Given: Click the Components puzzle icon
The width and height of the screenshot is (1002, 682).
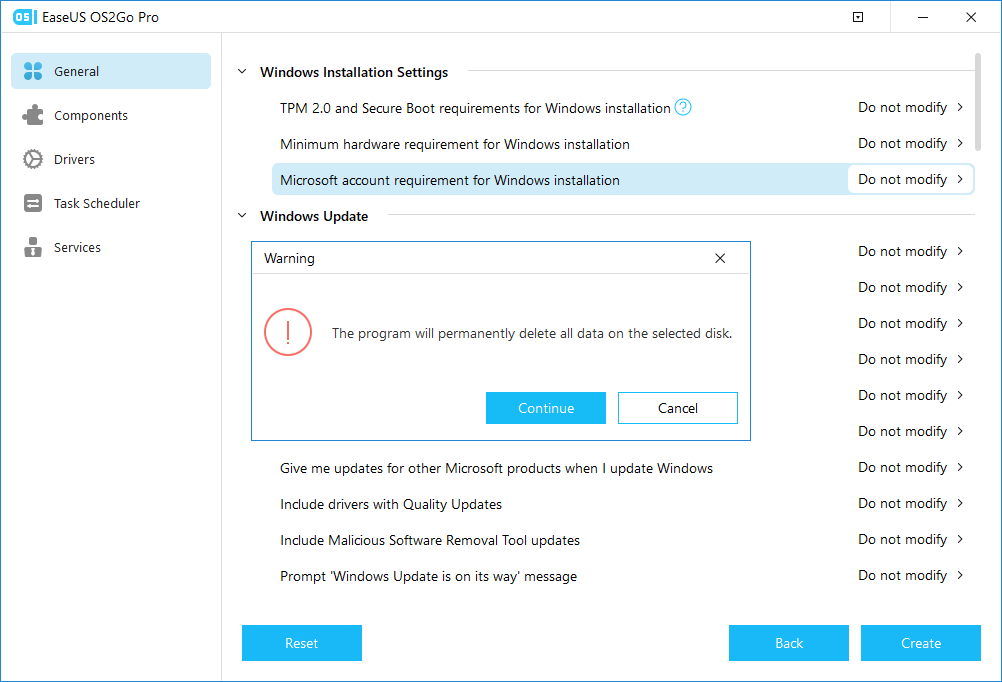Looking at the screenshot, I should click(x=33, y=115).
